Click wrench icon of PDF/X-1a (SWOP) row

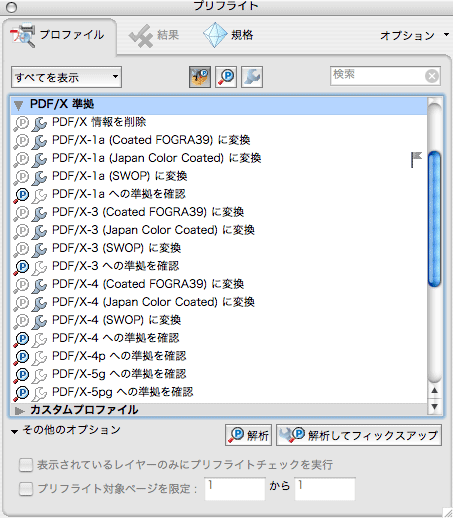pyautogui.click(x=39, y=177)
